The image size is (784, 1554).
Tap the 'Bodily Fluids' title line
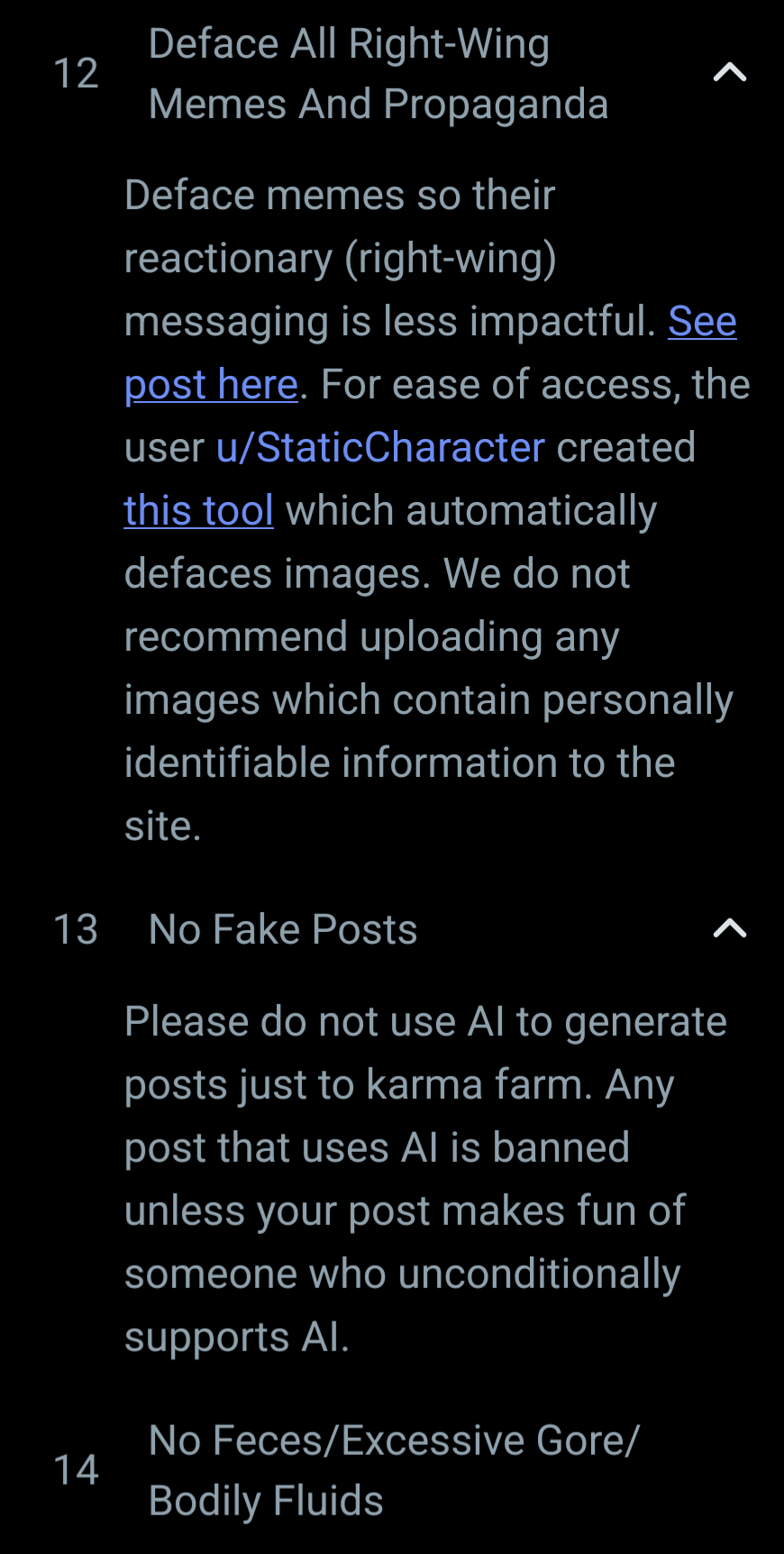pyautogui.click(x=266, y=1501)
